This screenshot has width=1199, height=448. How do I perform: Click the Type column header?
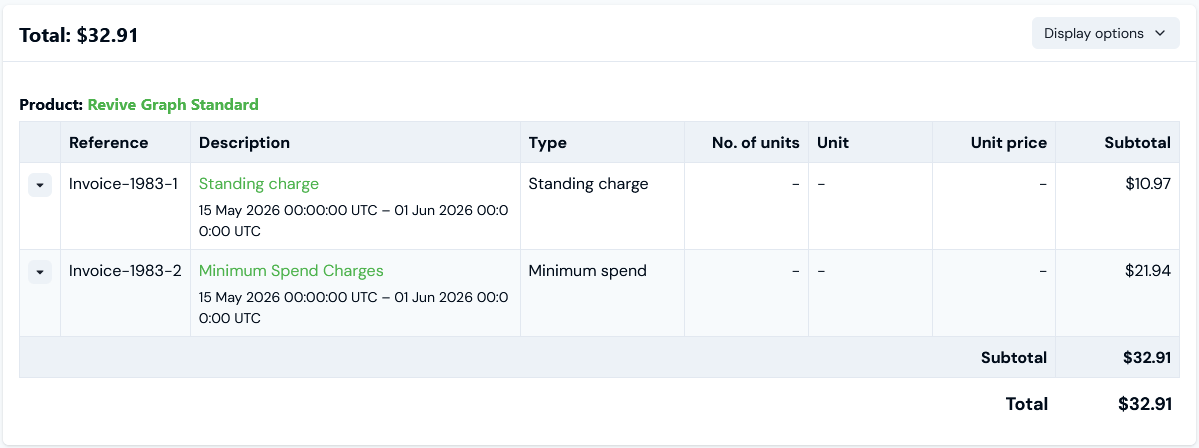tap(548, 142)
